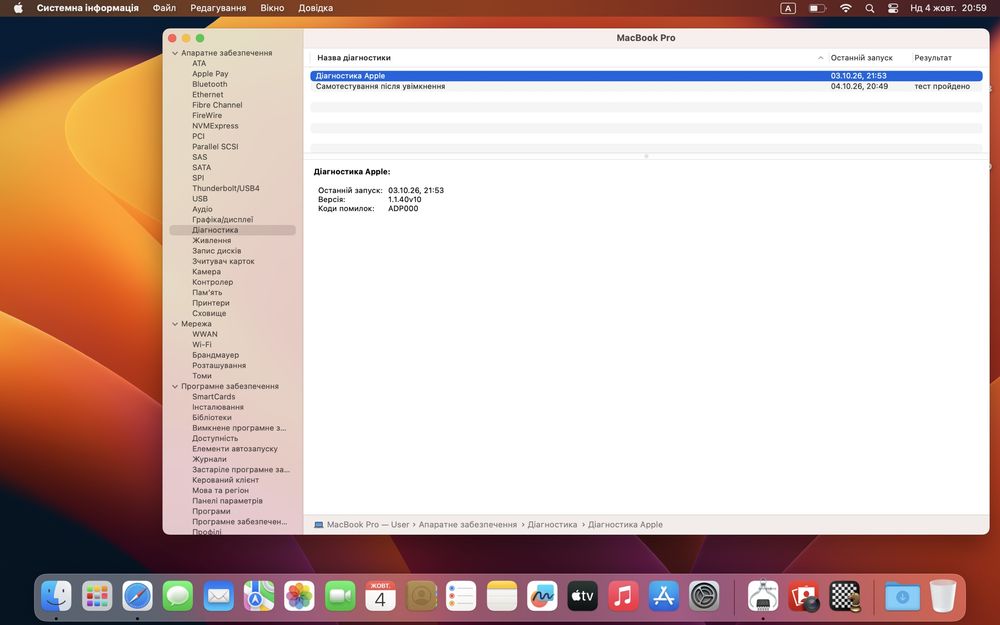This screenshot has height=625, width=1000.
Task: Switch keyboard input source indicator
Action: pos(788,8)
